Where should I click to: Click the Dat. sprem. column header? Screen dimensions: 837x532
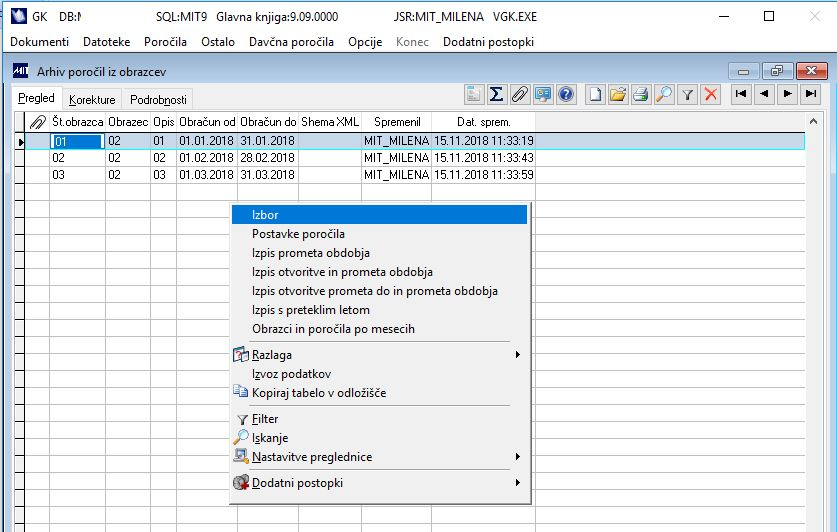tap(484, 122)
